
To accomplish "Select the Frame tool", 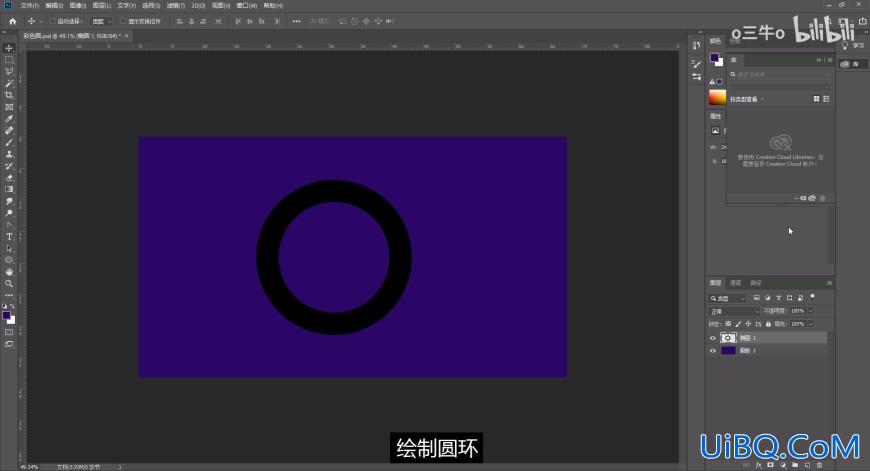I will click(x=9, y=107).
